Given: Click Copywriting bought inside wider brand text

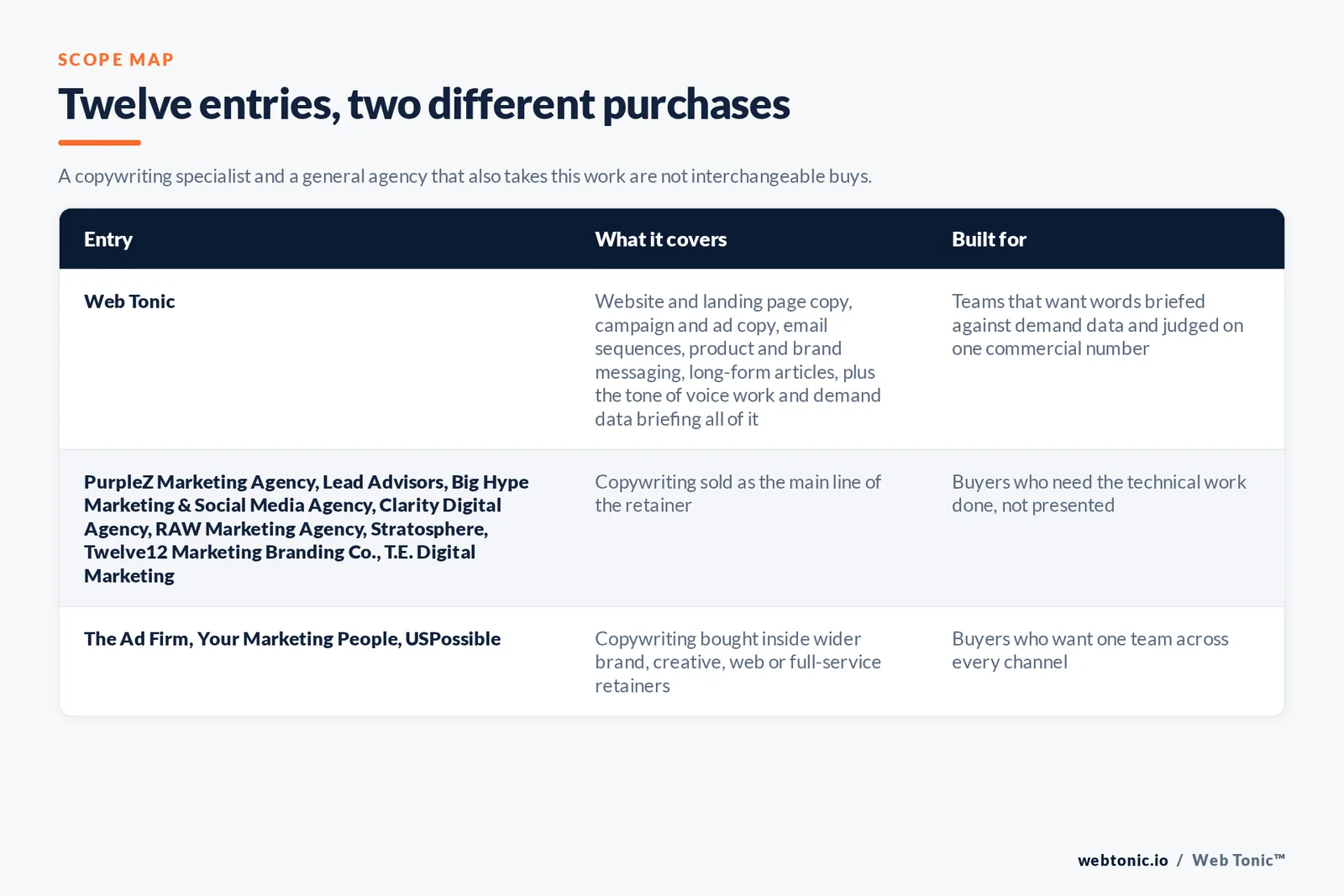Looking at the screenshot, I should (738, 662).
